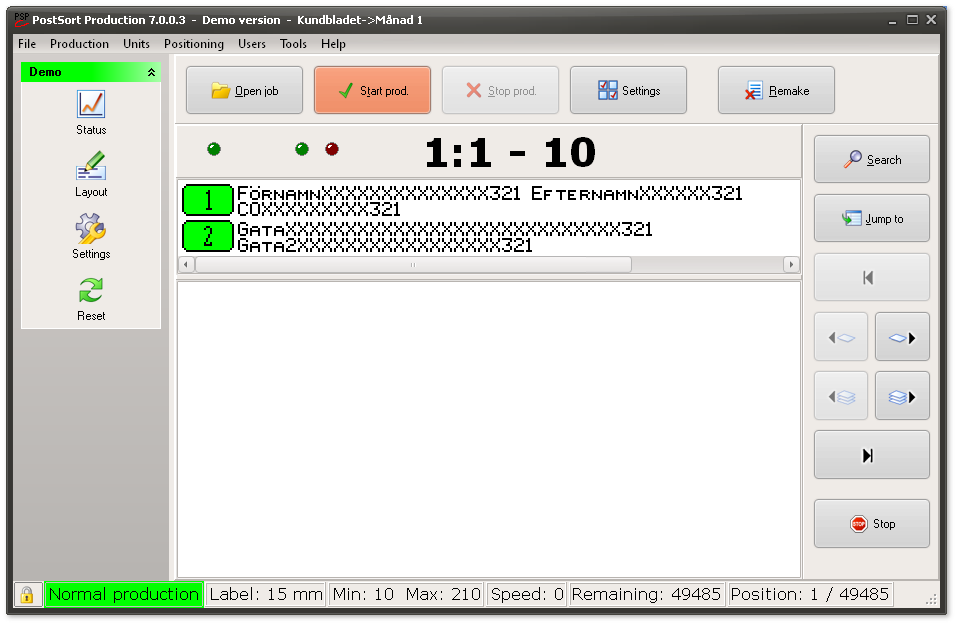Go to last record button
957x625 pixels.
(872, 455)
